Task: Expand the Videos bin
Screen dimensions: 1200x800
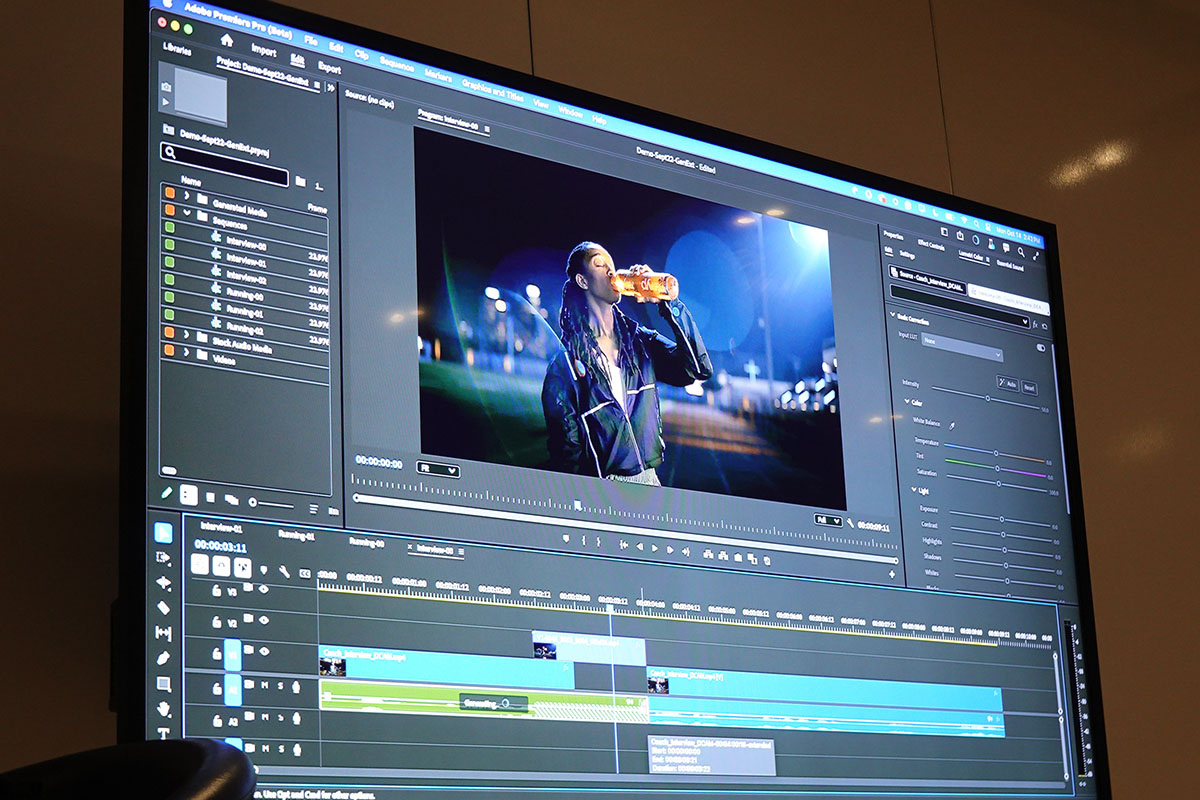Action: coord(187,353)
